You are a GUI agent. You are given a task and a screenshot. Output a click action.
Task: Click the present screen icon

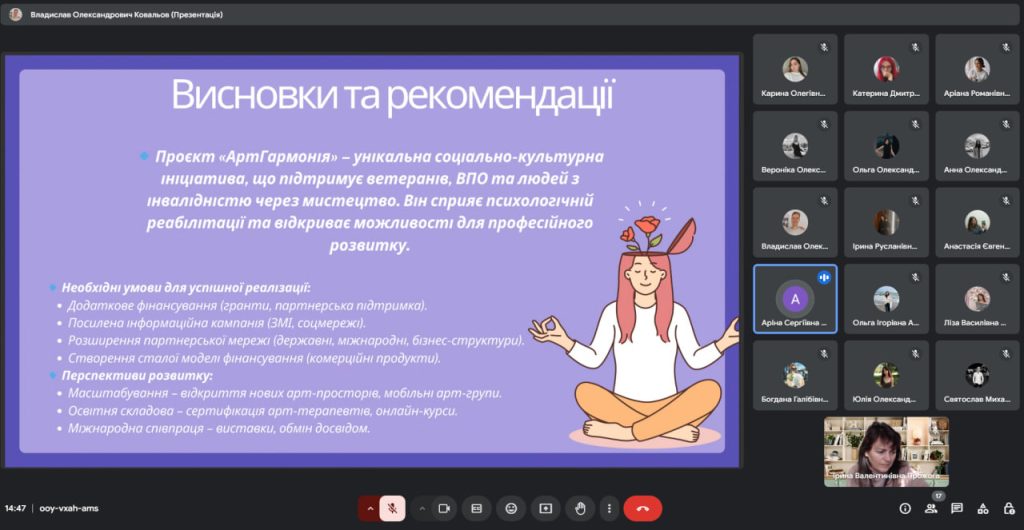(545, 508)
